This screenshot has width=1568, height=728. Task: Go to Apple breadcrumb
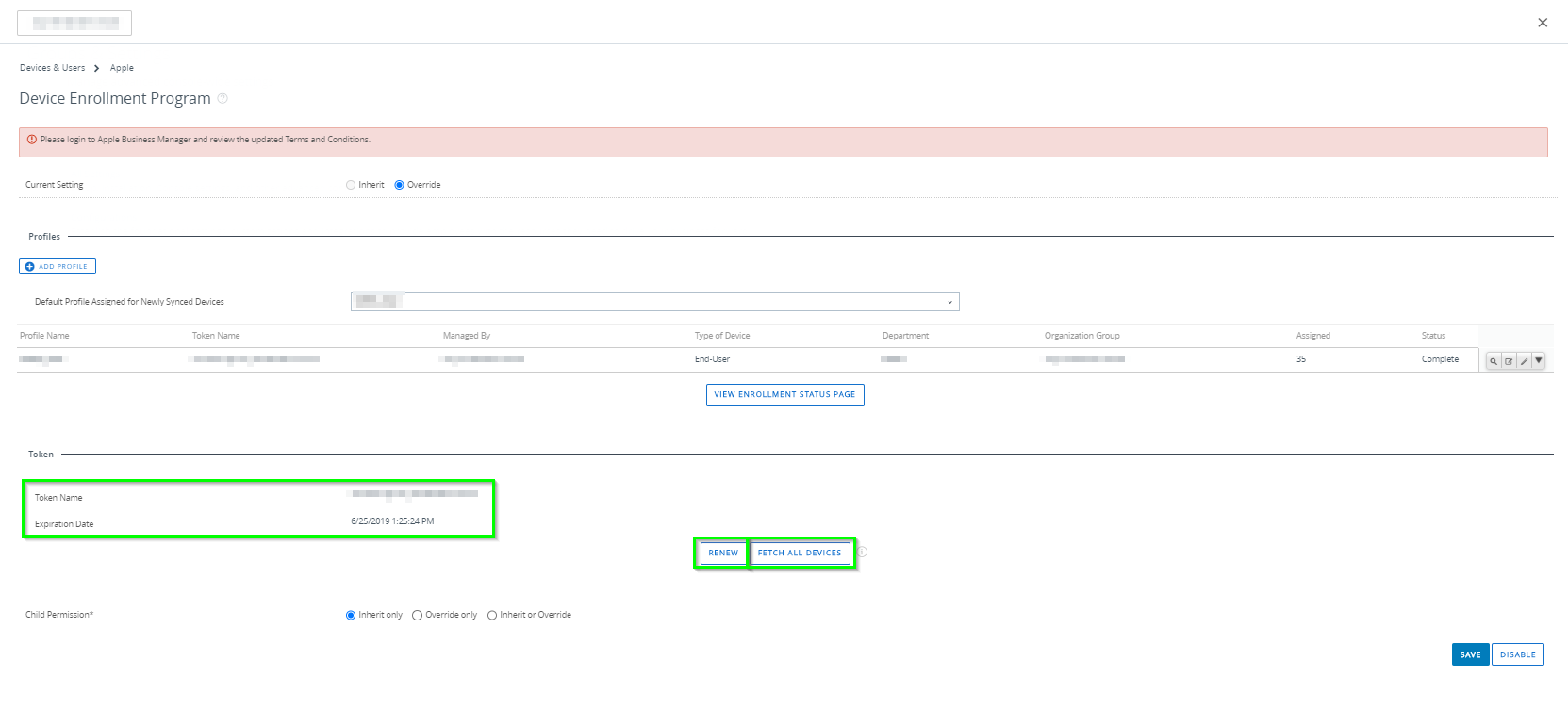click(x=122, y=68)
